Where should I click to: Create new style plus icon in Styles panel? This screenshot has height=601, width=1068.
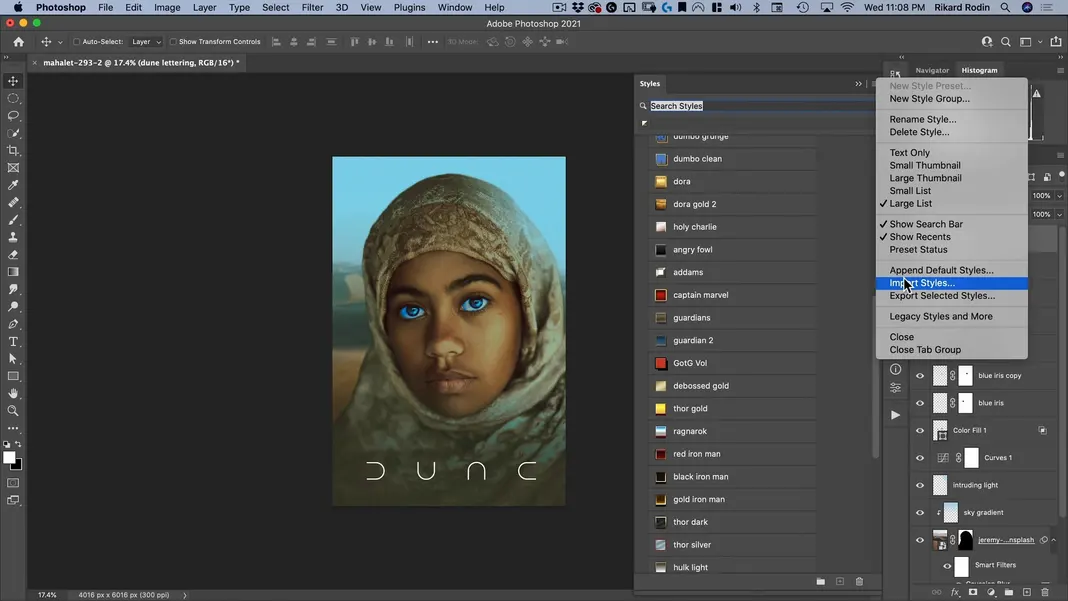click(840, 581)
